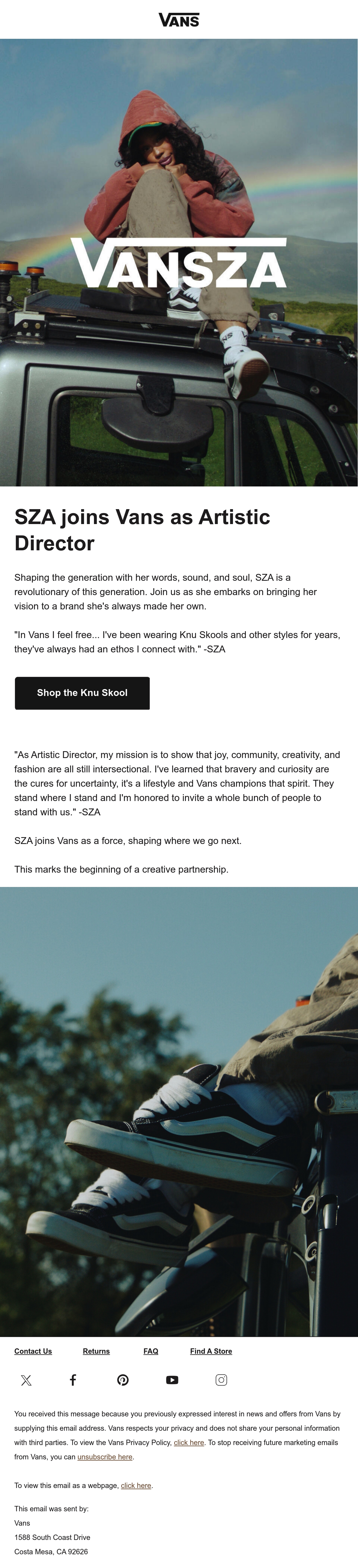Click the large VANSZA logo overlay
The height and width of the screenshot is (1568, 358).
point(178,262)
